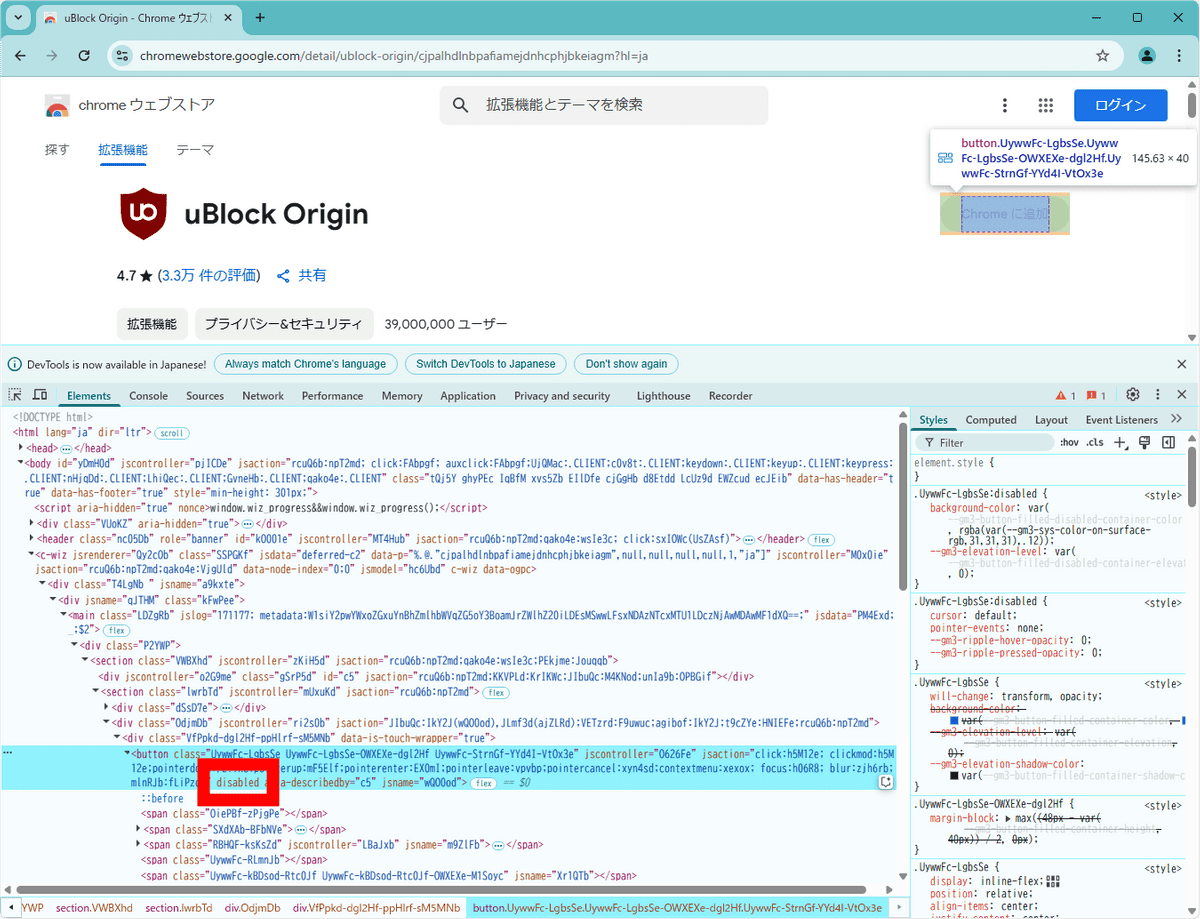
Task: Expand the head element node
Action: coord(22,448)
